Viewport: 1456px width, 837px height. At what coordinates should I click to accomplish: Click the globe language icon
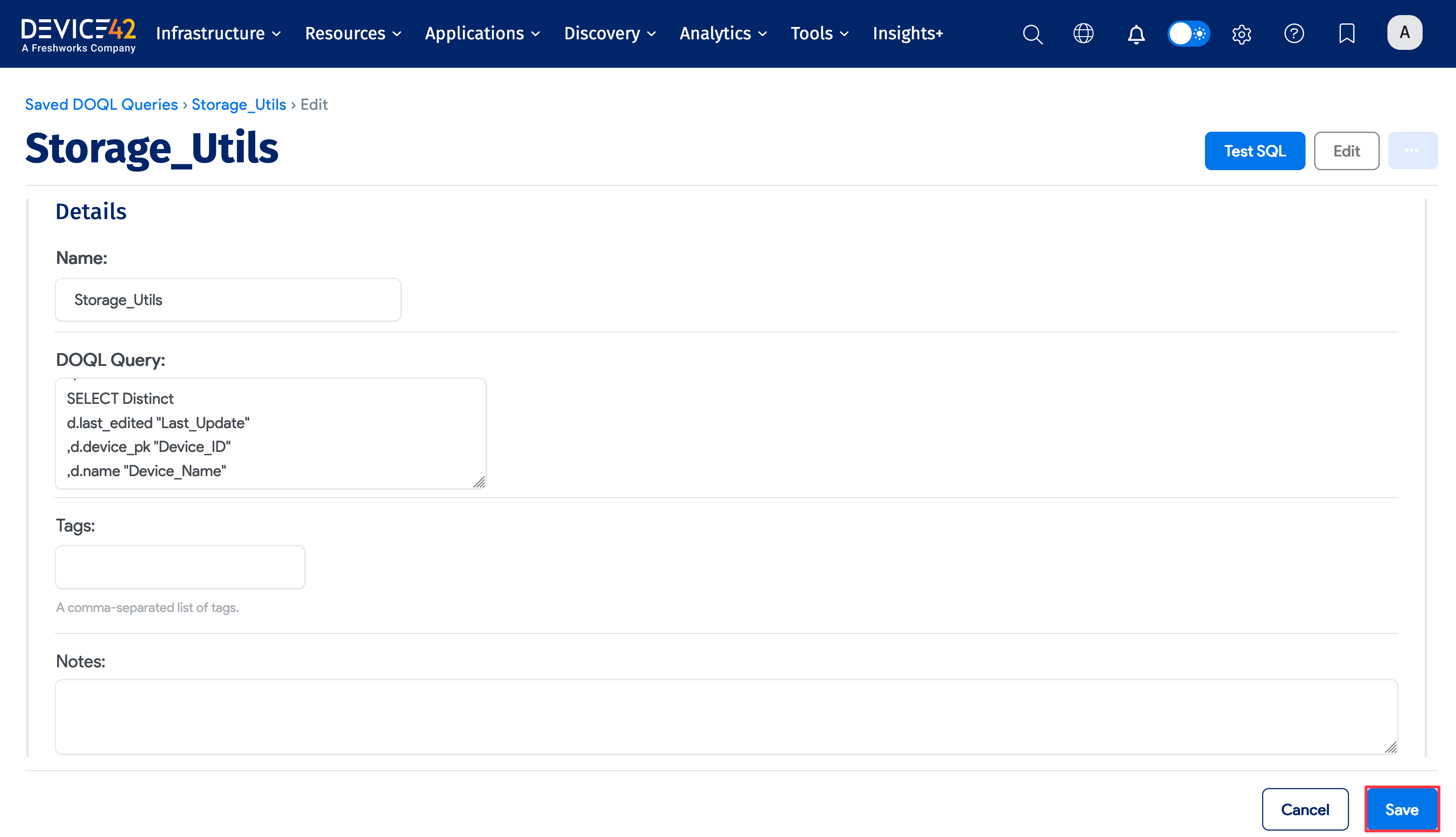click(x=1084, y=34)
